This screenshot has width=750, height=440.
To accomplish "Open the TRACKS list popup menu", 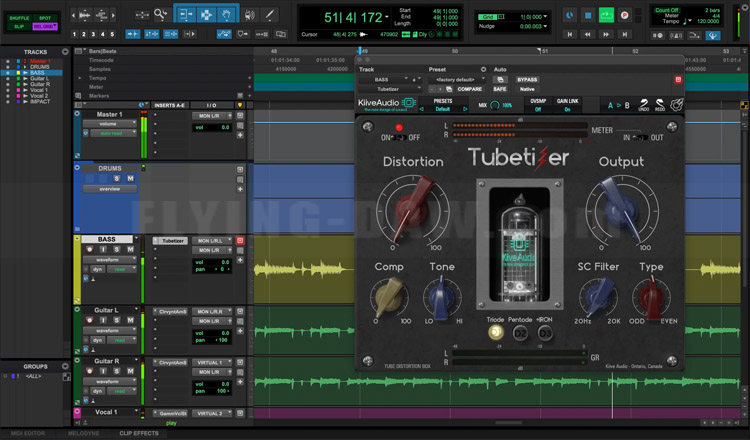I will [x=65, y=52].
